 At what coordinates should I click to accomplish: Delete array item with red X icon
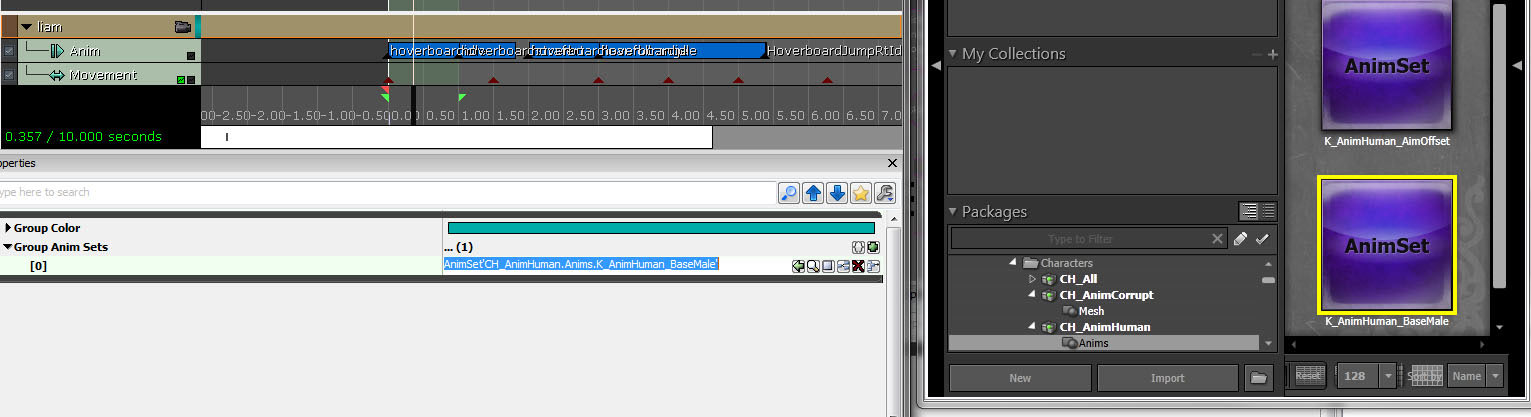(x=858, y=266)
